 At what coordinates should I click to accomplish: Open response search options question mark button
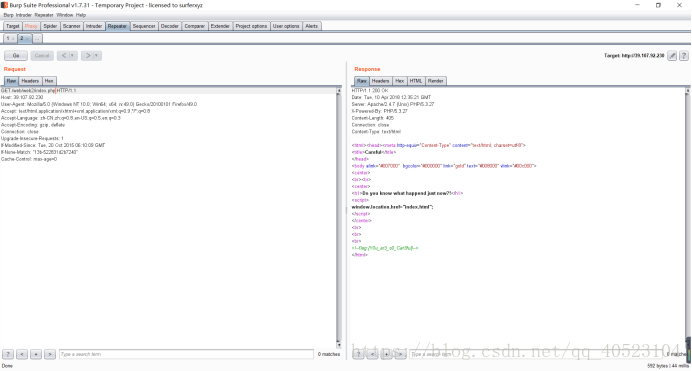point(358,354)
